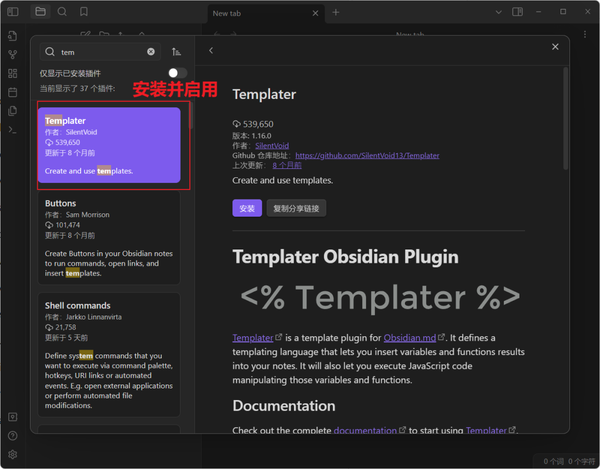Select the Shell commands plugin card
This screenshot has width=600, height=469.
[109, 355]
